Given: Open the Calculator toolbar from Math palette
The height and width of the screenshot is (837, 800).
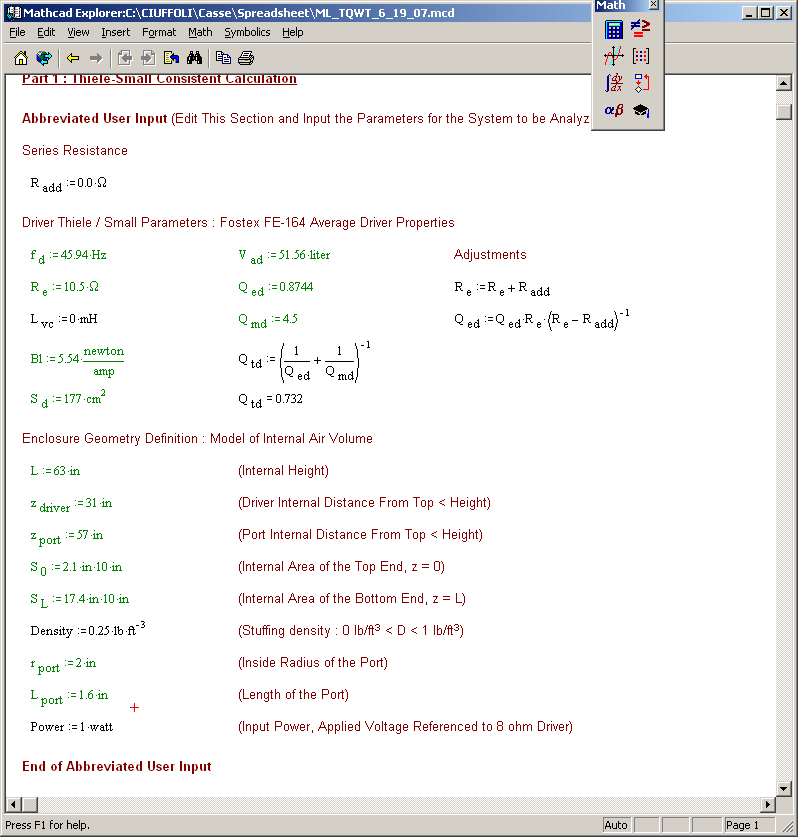Looking at the screenshot, I should (x=614, y=29).
